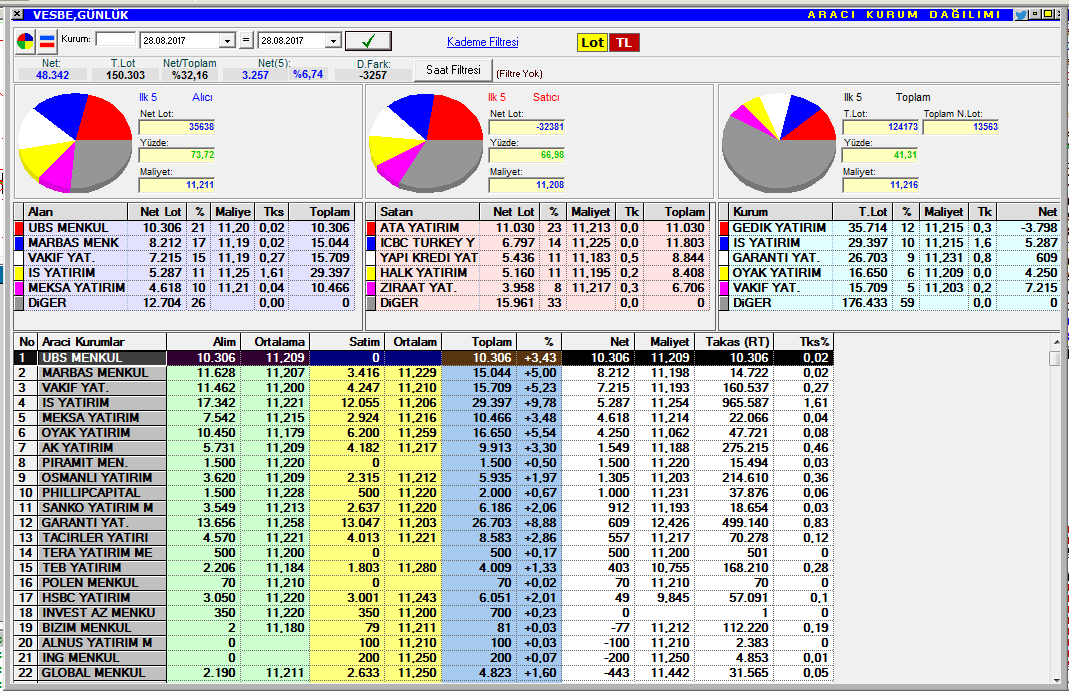Click GEDIK YATIRIM in the Kurum table
1069x691 pixels.
pyautogui.click(x=779, y=228)
